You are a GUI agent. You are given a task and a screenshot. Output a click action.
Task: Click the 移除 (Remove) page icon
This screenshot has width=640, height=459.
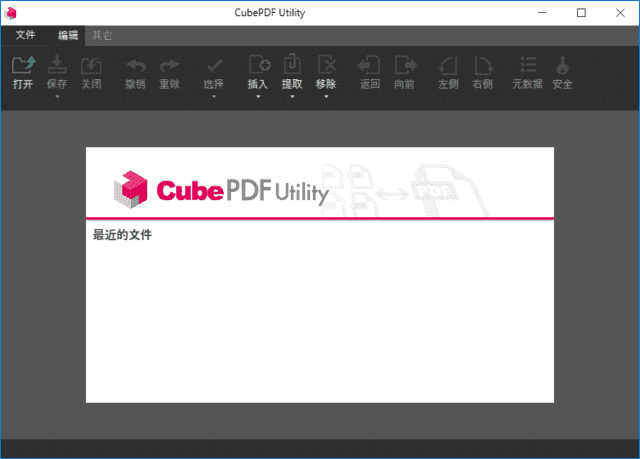(x=326, y=67)
